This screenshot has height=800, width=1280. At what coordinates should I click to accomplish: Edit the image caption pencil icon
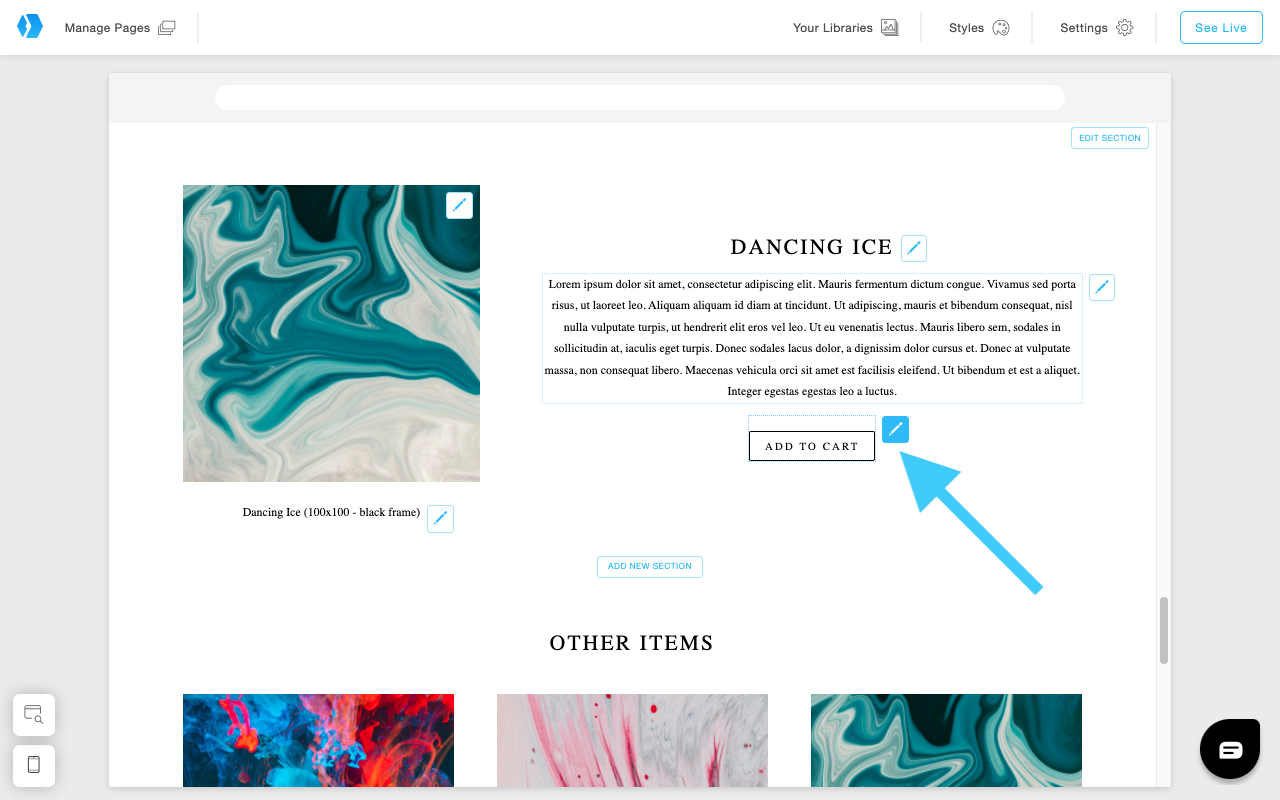point(440,519)
